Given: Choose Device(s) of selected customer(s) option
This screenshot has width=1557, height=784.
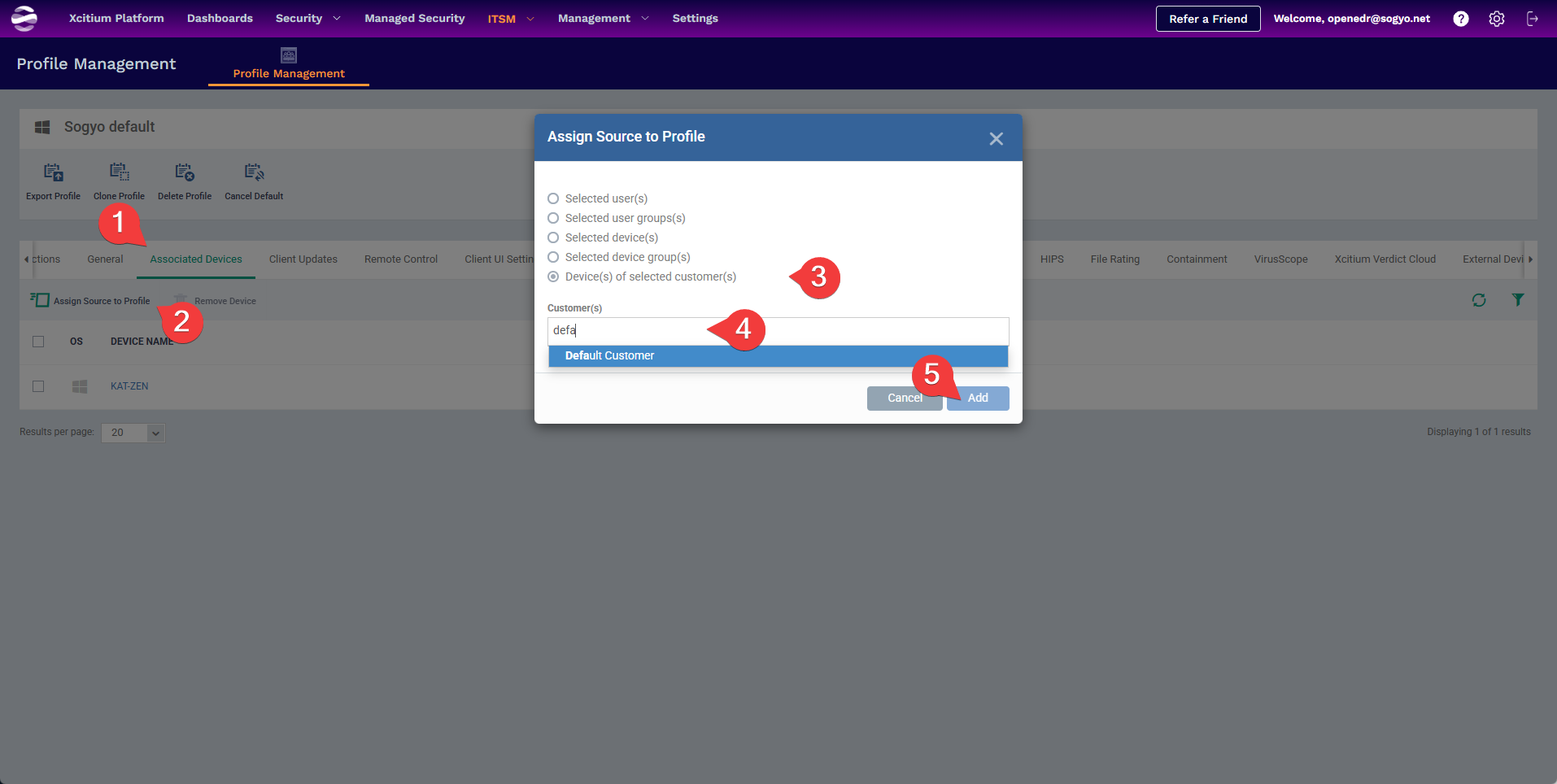Looking at the screenshot, I should (553, 277).
